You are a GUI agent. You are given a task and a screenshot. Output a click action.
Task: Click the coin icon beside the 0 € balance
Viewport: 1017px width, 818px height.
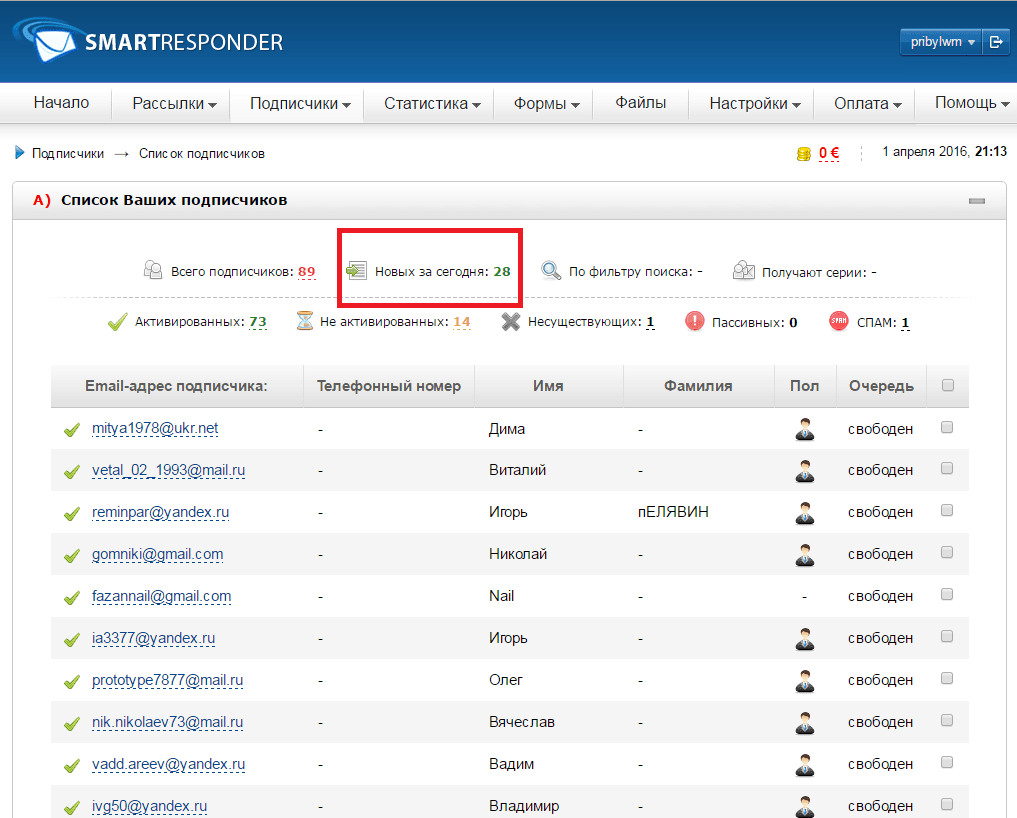click(805, 153)
